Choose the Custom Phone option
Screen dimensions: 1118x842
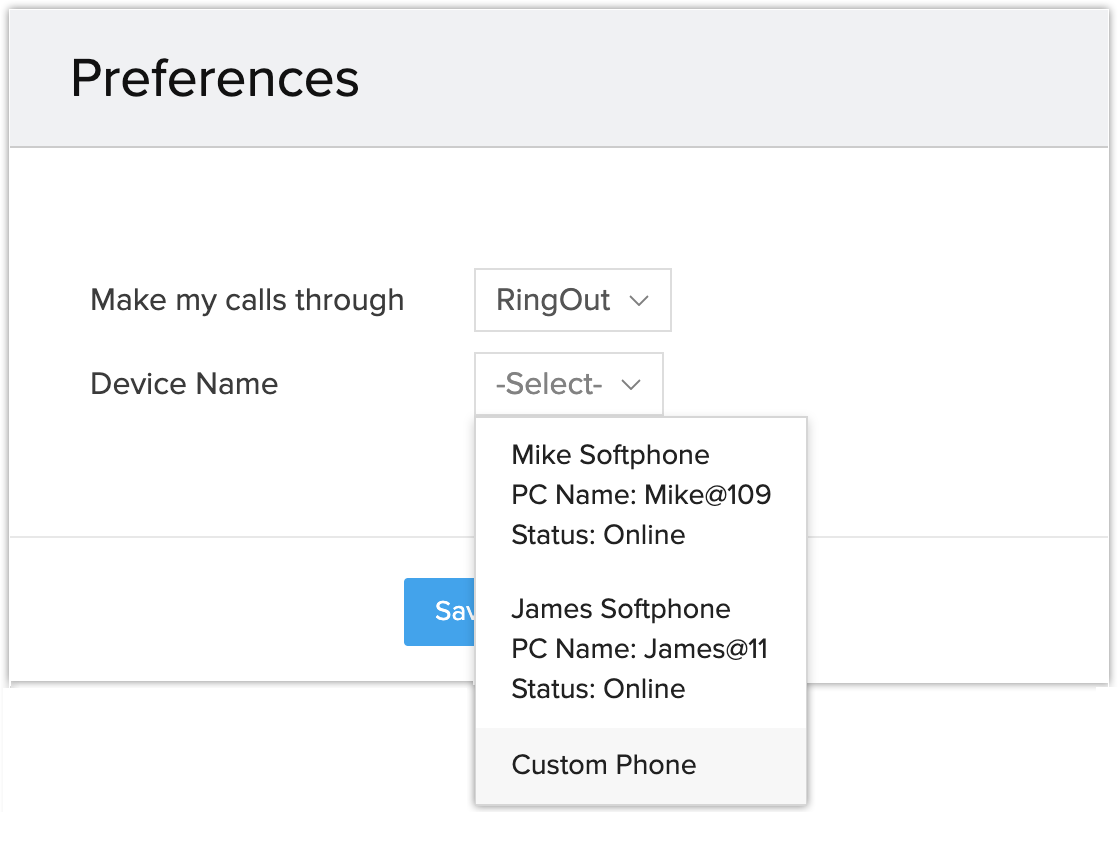pos(604,765)
